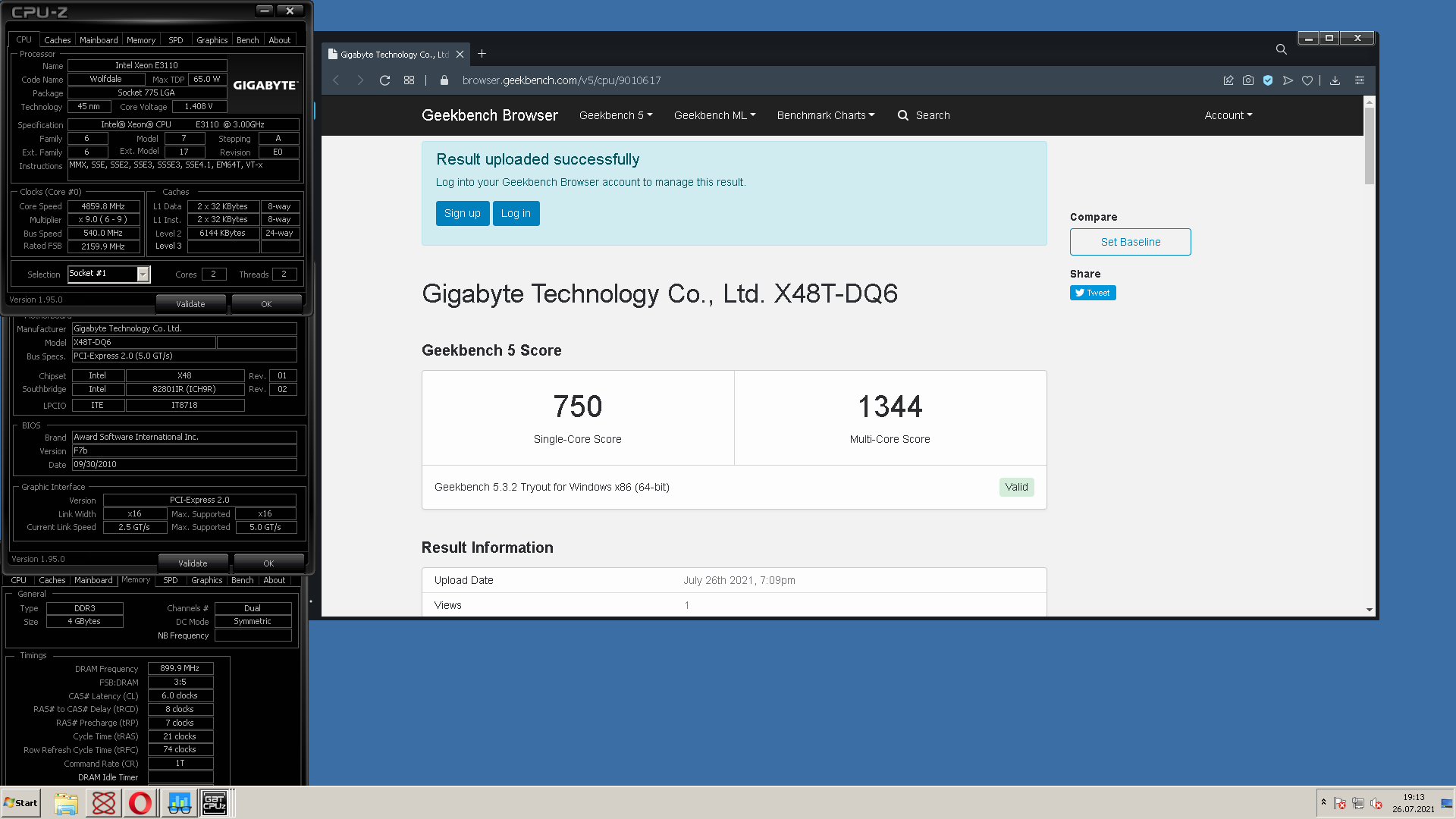The width and height of the screenshot is (1456, 819).
Task: Open Graphics tab in bottom CPU-Z window
Action: [x=207, y=580]
